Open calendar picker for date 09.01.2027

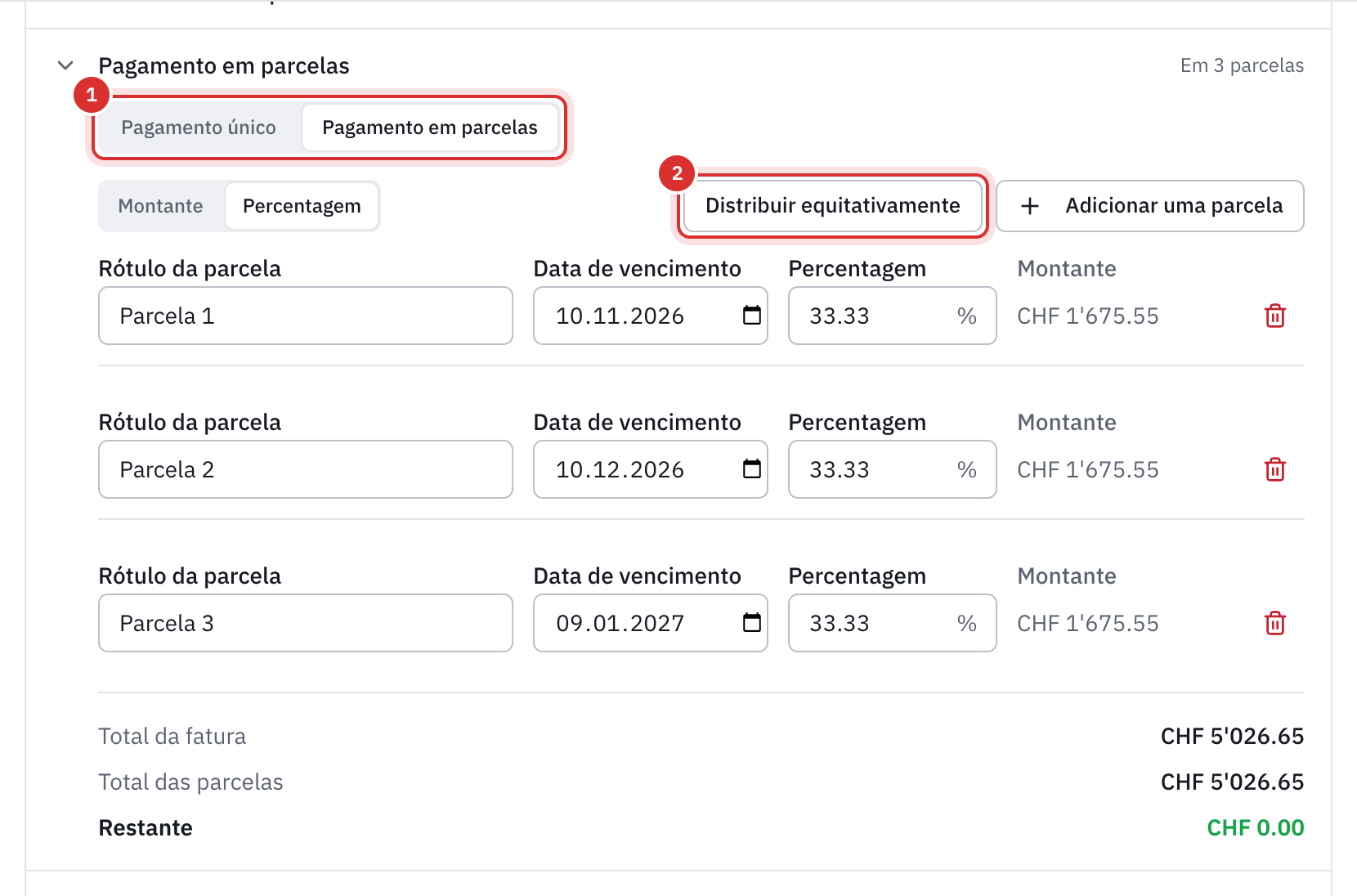[x=752, y=622]
